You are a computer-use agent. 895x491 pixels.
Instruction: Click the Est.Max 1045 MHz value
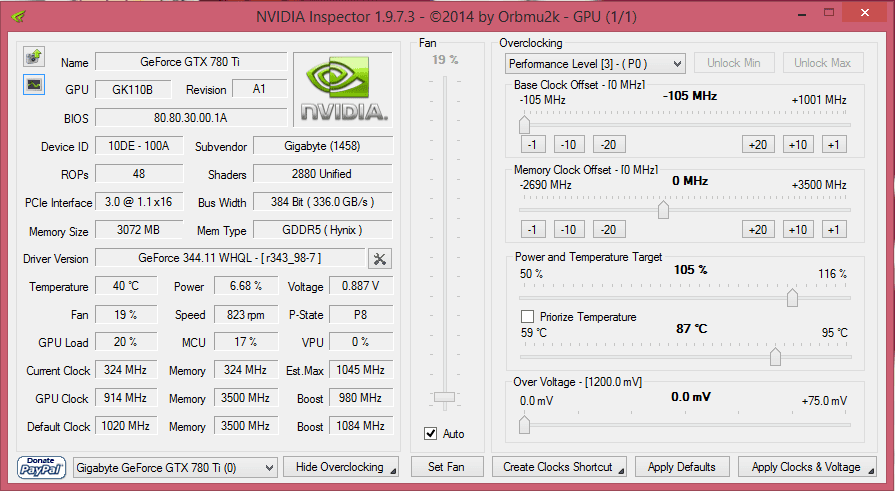[x=361, y=370]
